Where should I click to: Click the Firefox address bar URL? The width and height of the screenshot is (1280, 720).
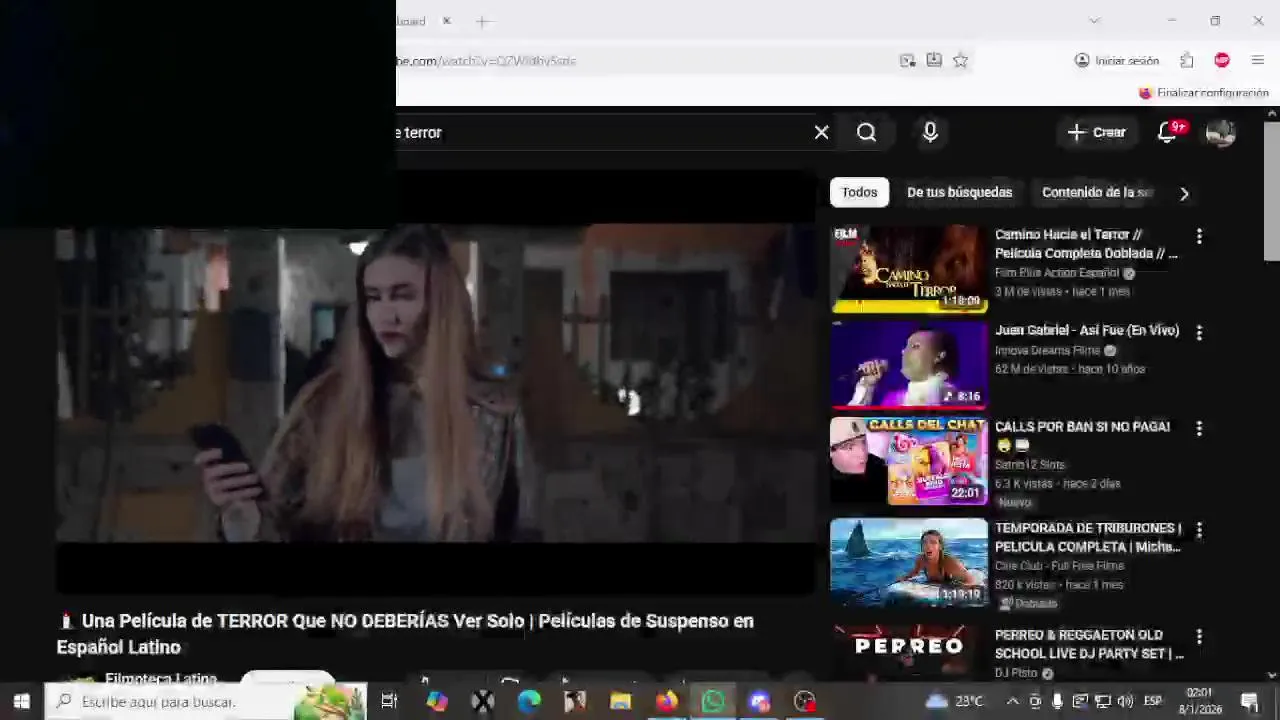486,61
